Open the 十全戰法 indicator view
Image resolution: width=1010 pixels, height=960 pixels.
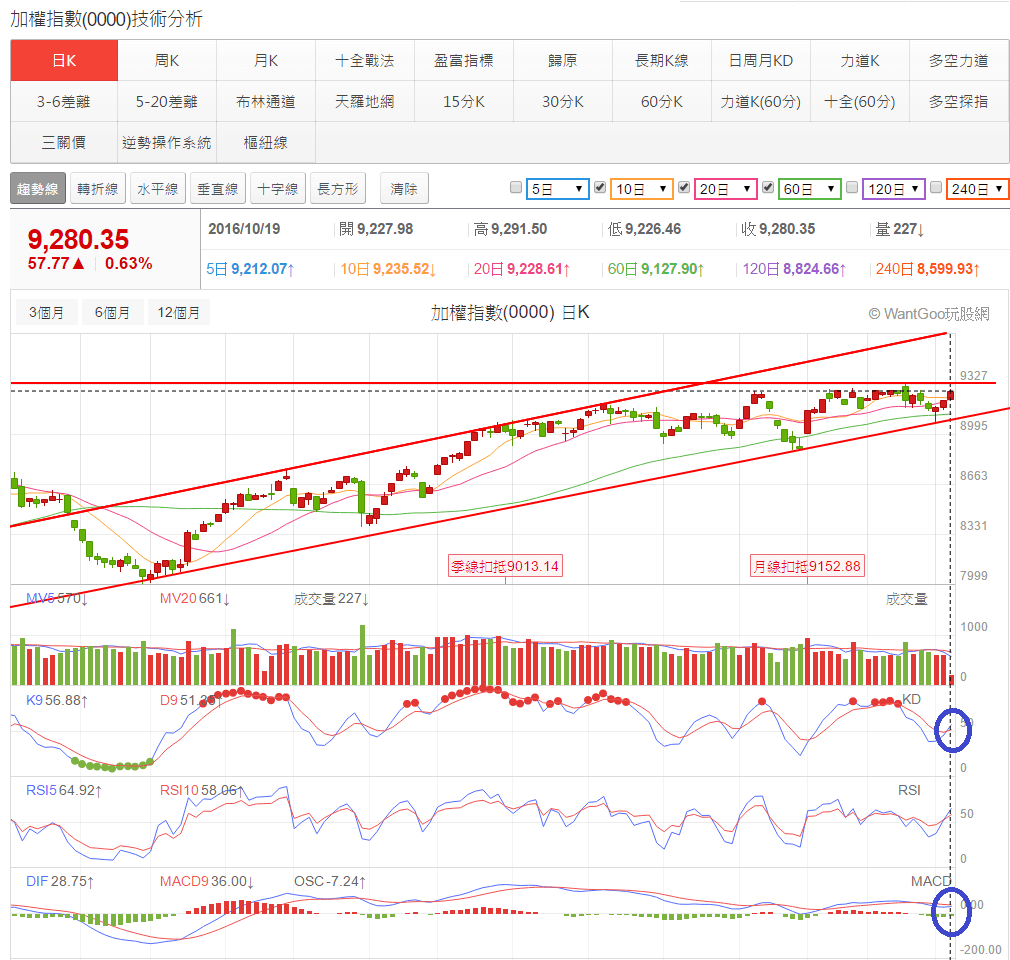click(x=364, y=60)
